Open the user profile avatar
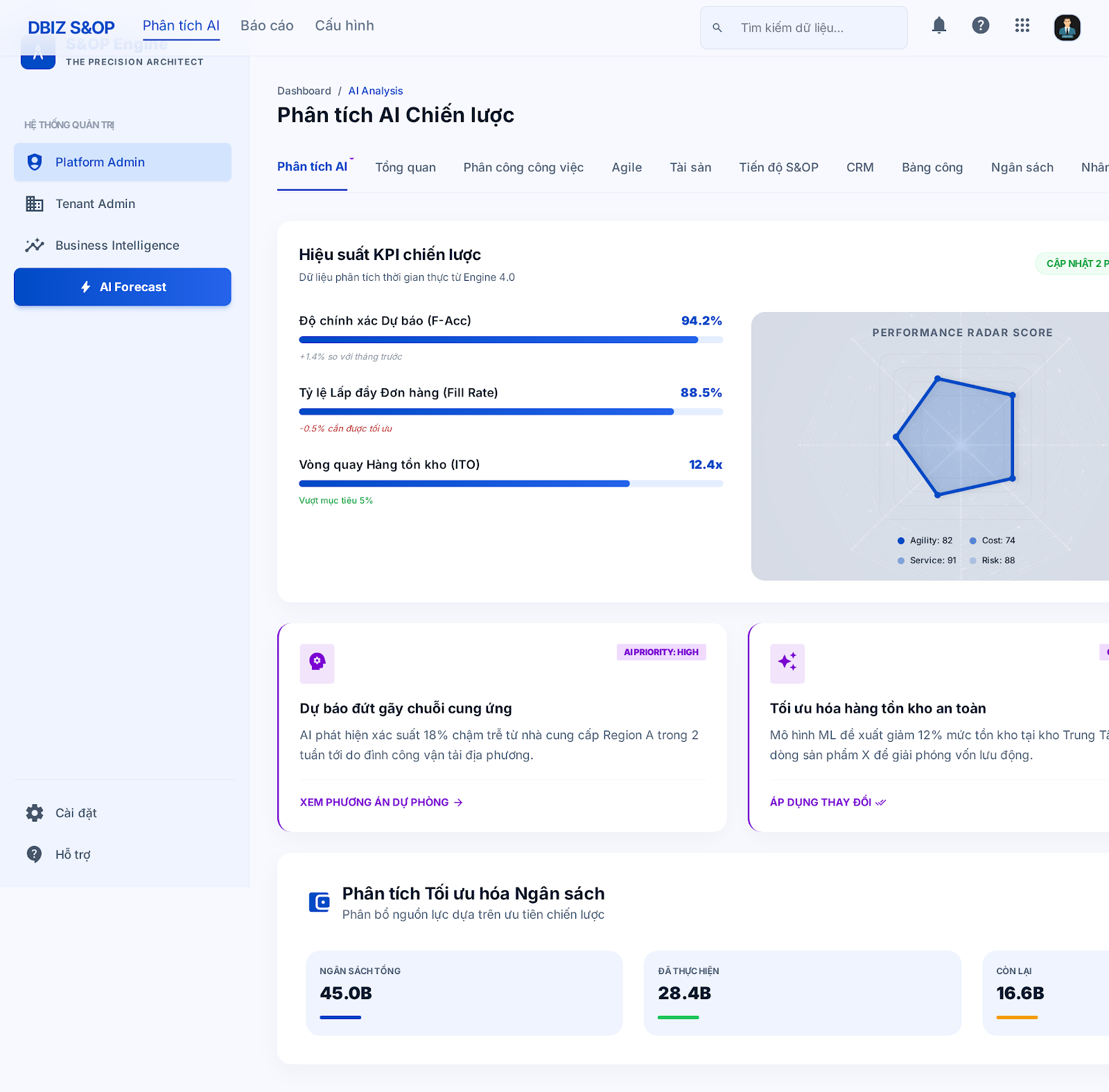Image resolution: width=1109 pixels, height=1092 pixels. click(x=1067, y=28)
